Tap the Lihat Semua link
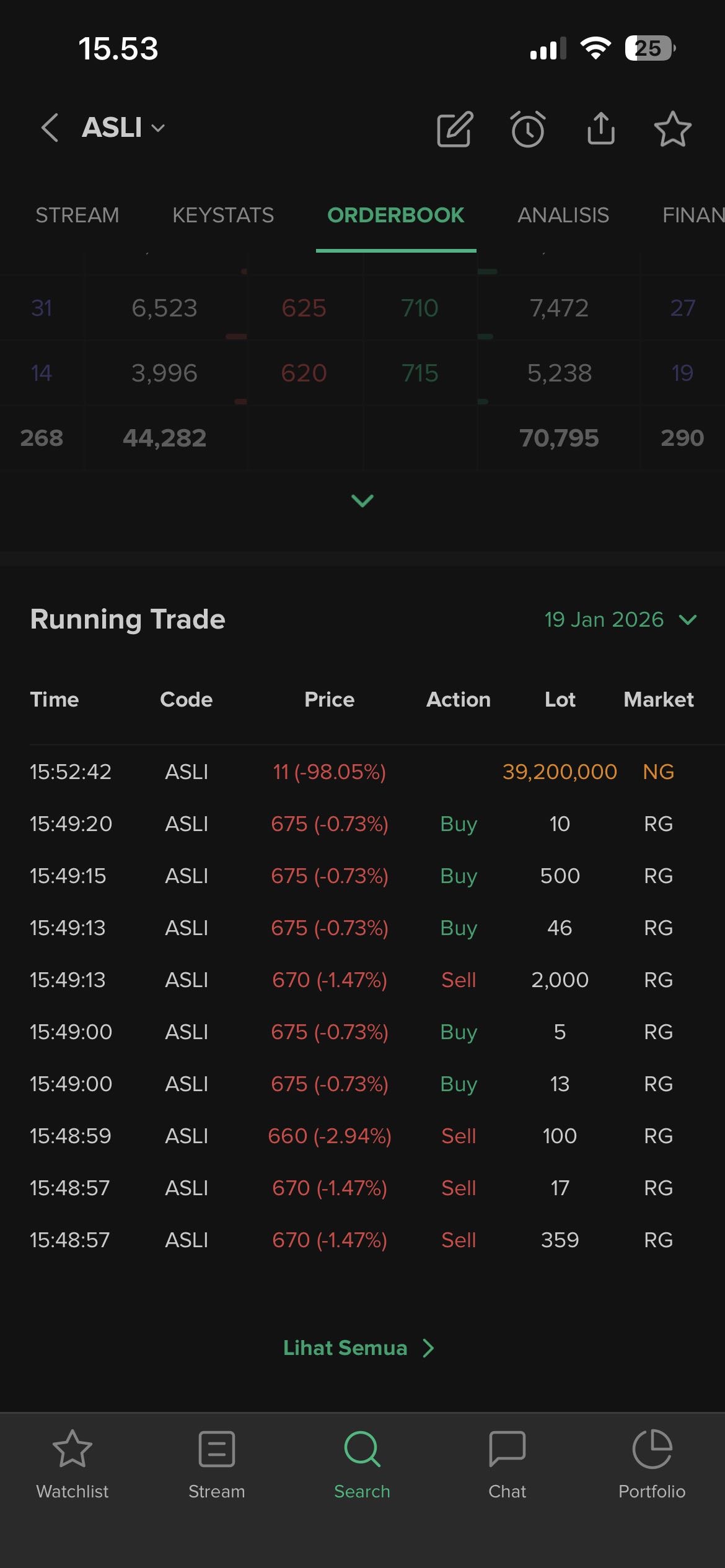The image size is (725, 1568). point(359,1348)
